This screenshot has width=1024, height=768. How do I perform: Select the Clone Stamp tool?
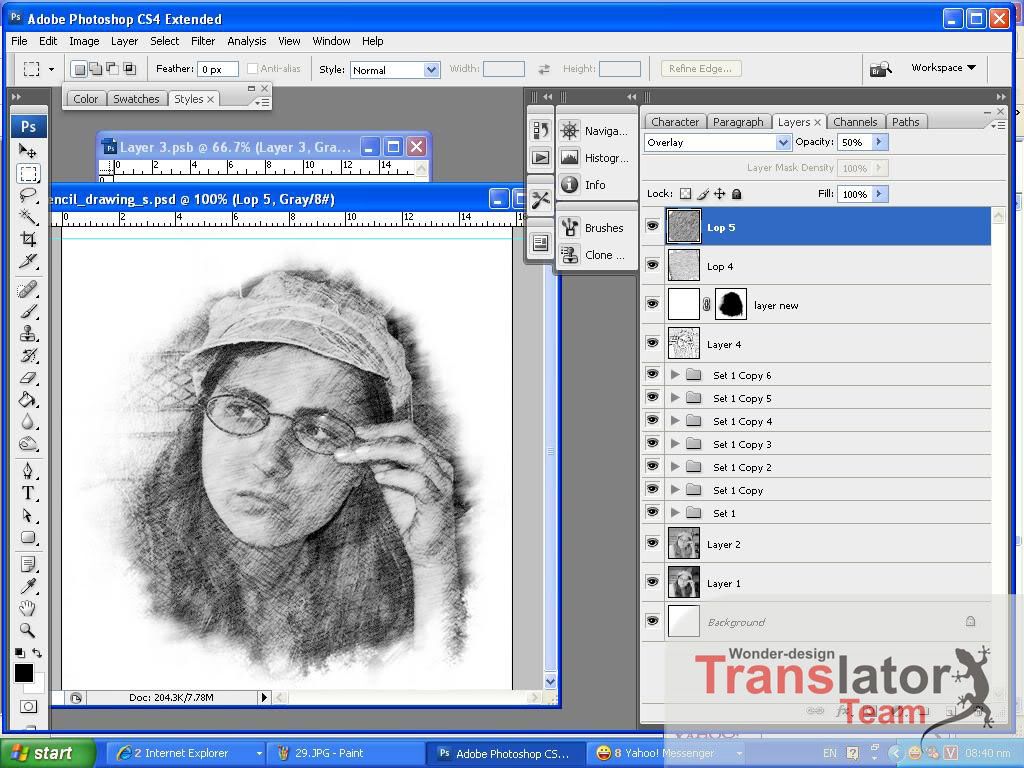coord(28,334)
